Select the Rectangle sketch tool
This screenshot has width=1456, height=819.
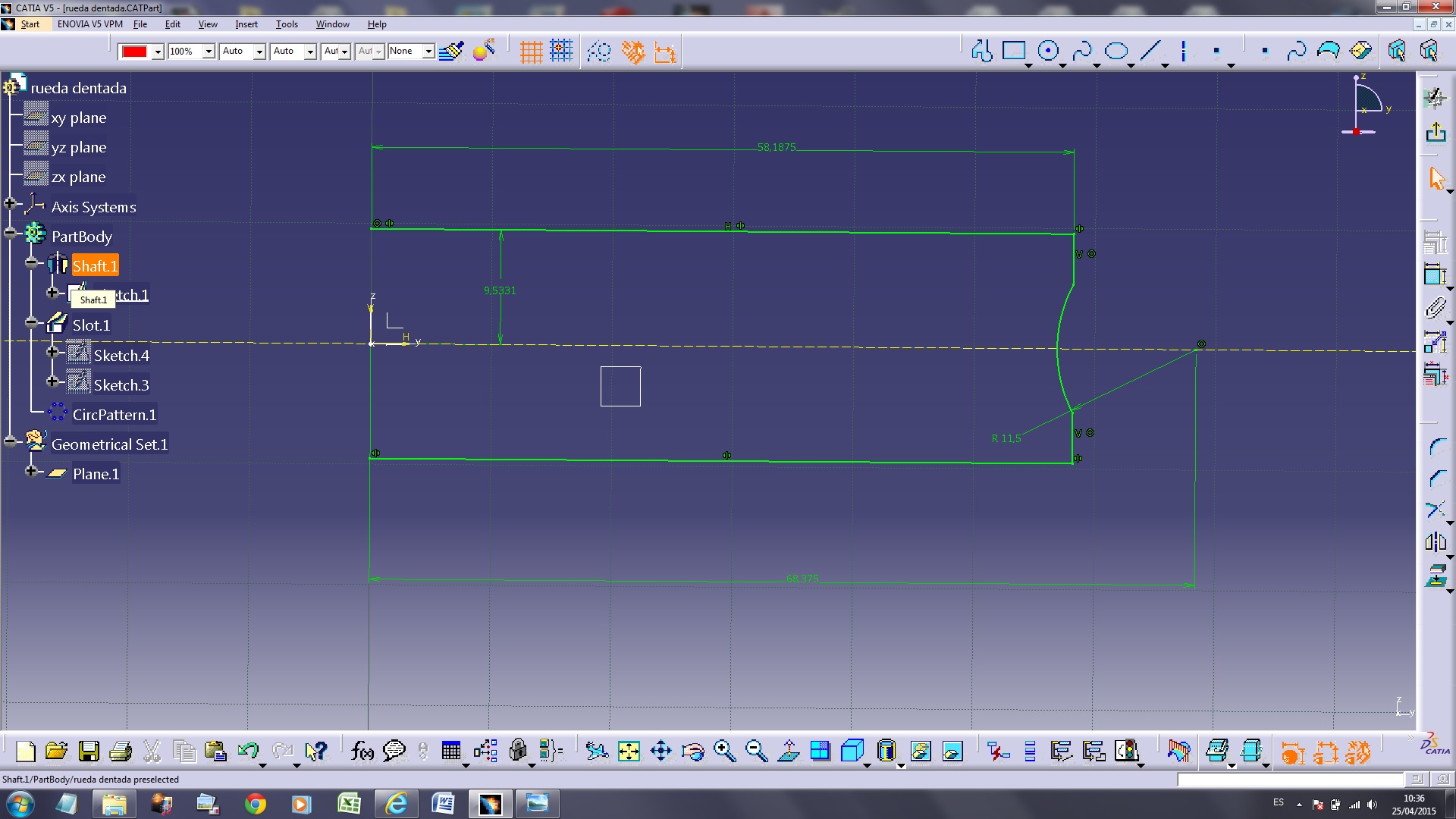click(x=1014, y=51)
